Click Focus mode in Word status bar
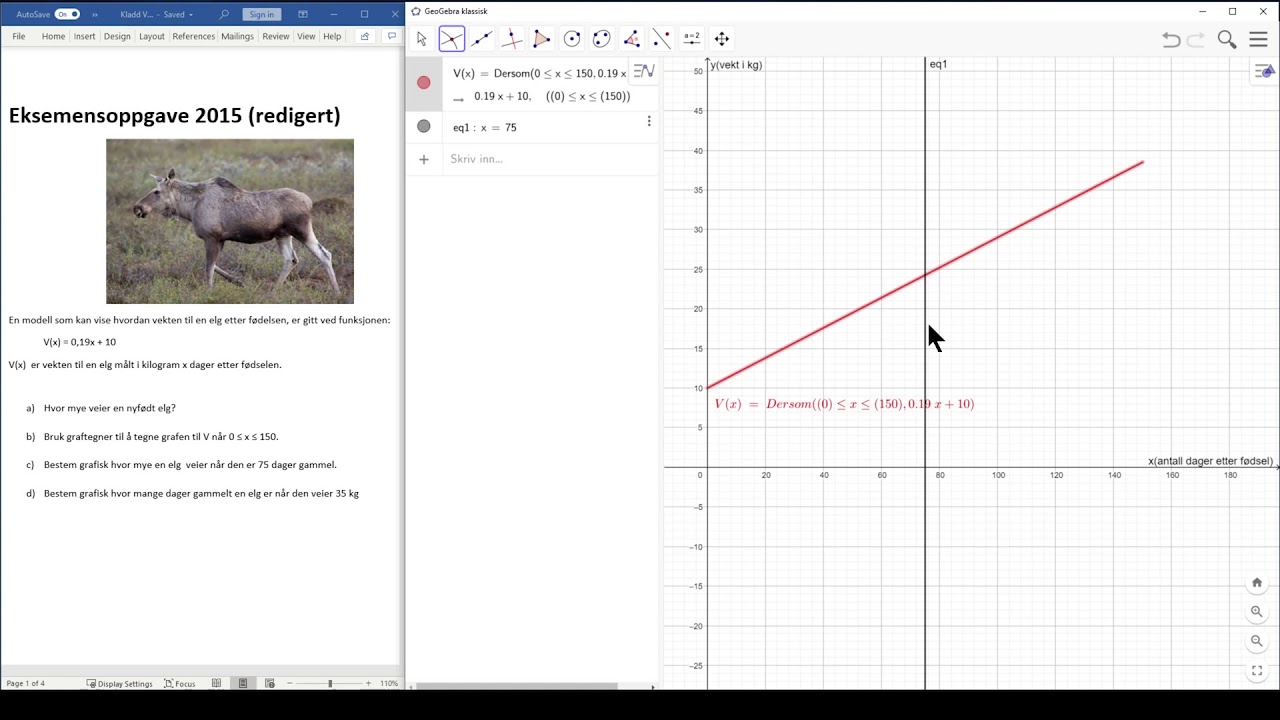Screen dimensions: 1280x720 point(180,684)
